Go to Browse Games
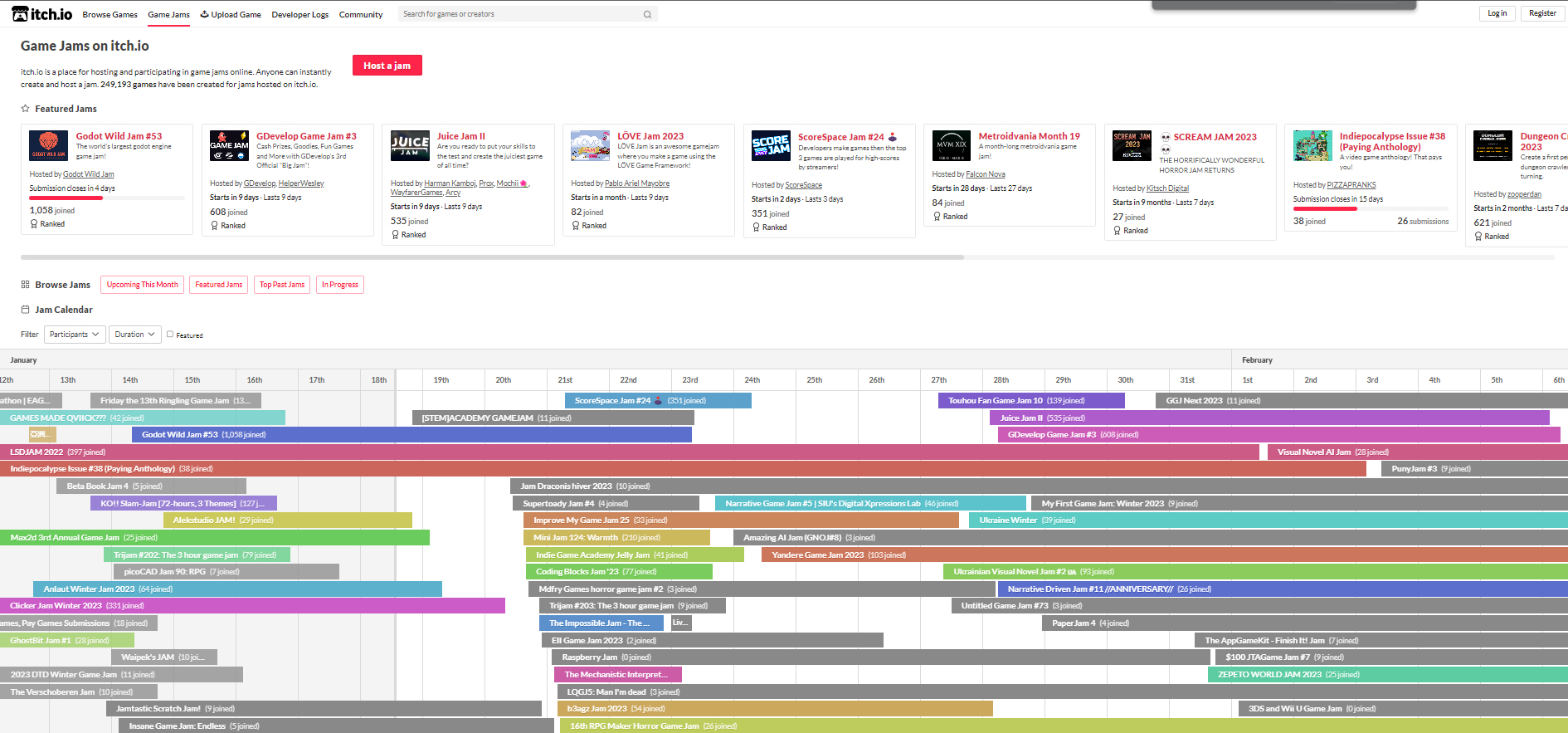The image size is (1568, 733). click(x=110, y=14)
